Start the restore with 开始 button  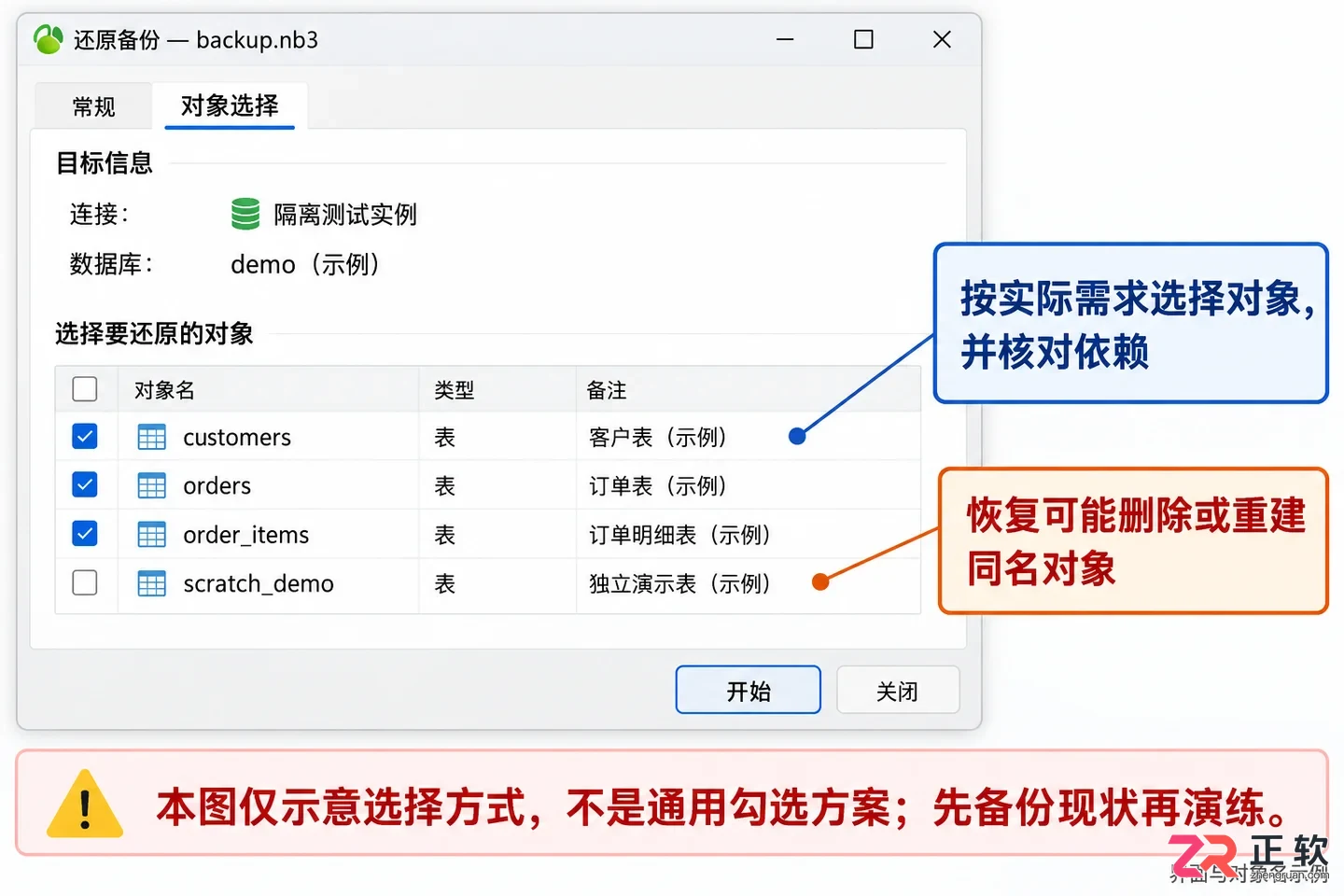point(749,690)
